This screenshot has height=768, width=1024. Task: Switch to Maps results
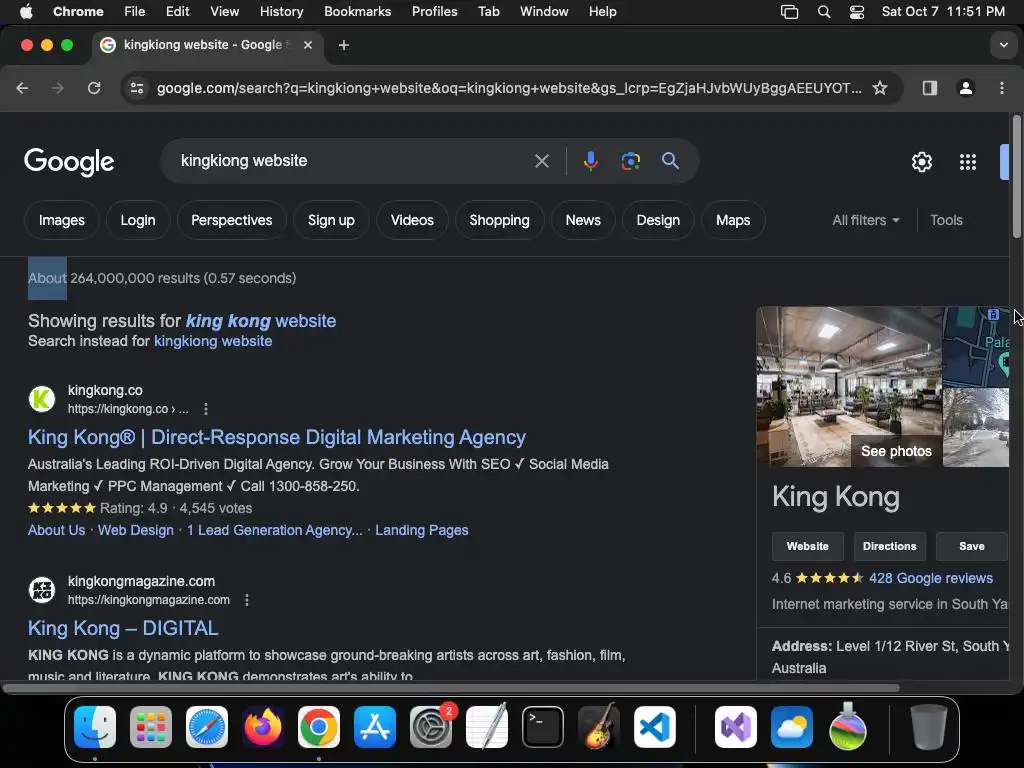[x=733, y=220]
